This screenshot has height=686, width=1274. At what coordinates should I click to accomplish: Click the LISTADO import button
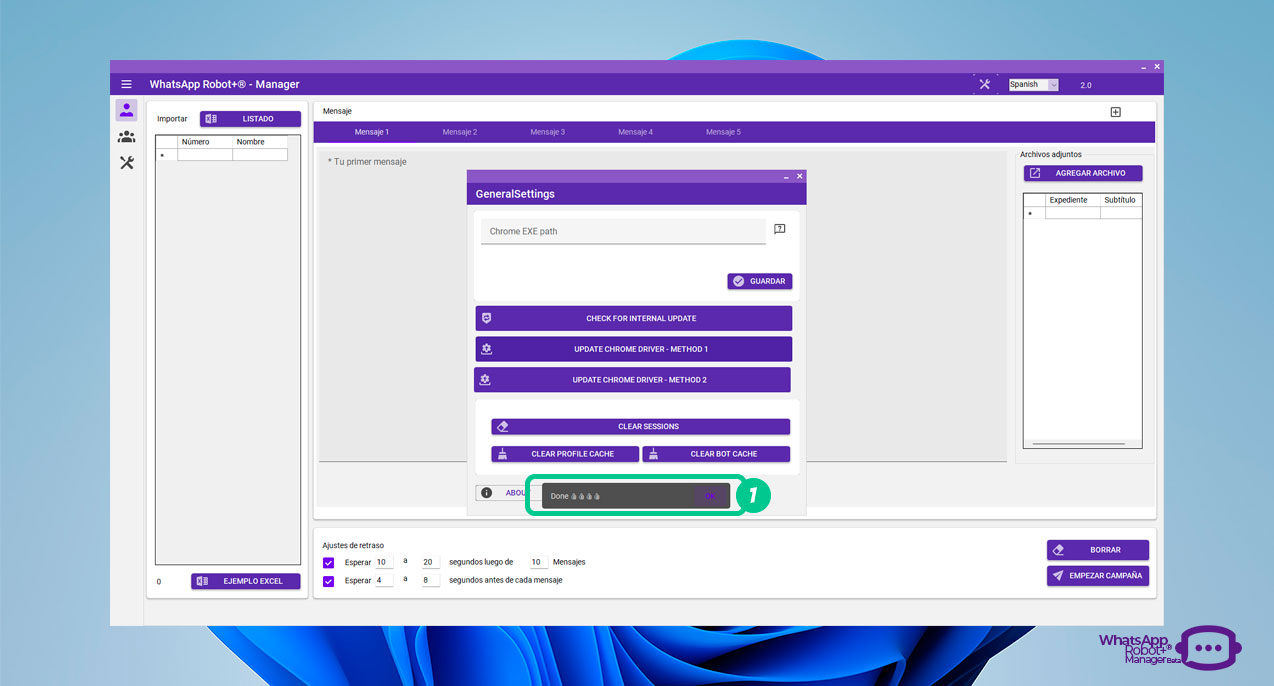[250, 119]
